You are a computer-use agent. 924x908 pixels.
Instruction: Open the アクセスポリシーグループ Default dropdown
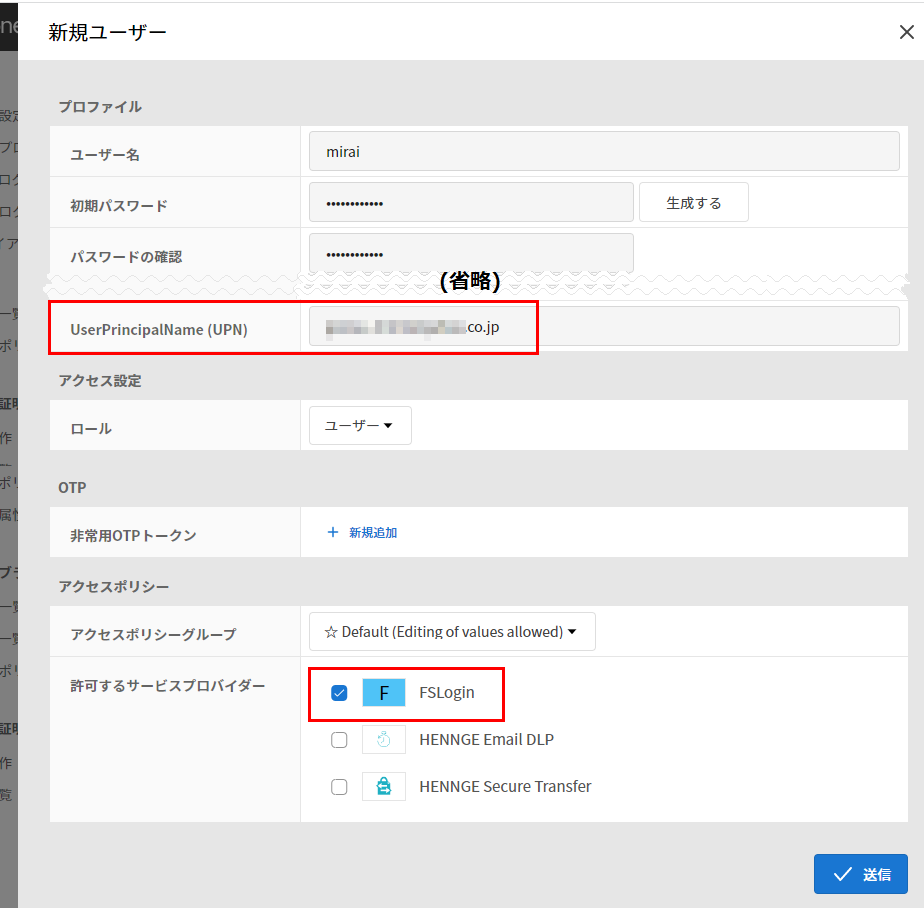pos(452,632)
